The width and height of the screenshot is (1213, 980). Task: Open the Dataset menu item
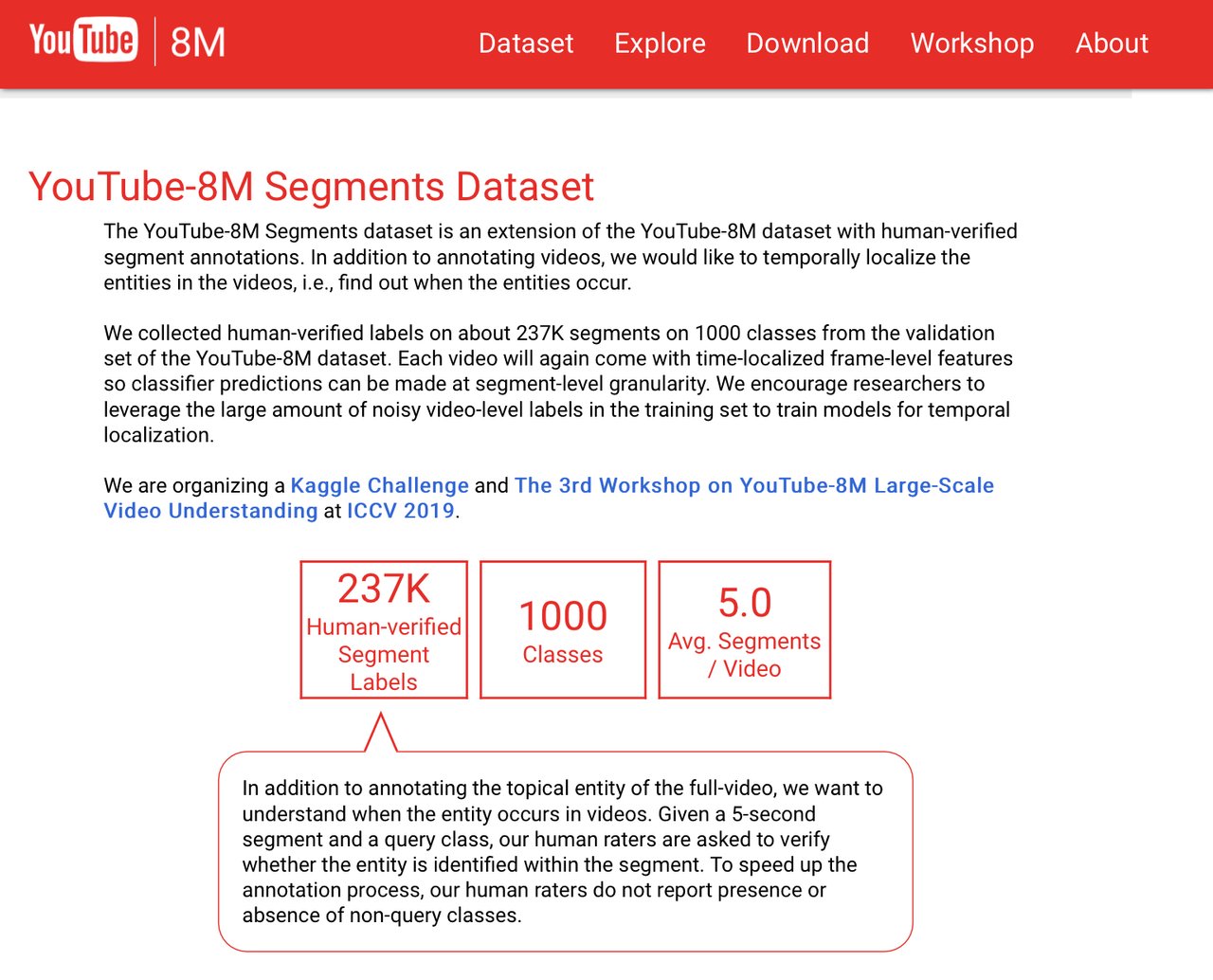[526, 43]
